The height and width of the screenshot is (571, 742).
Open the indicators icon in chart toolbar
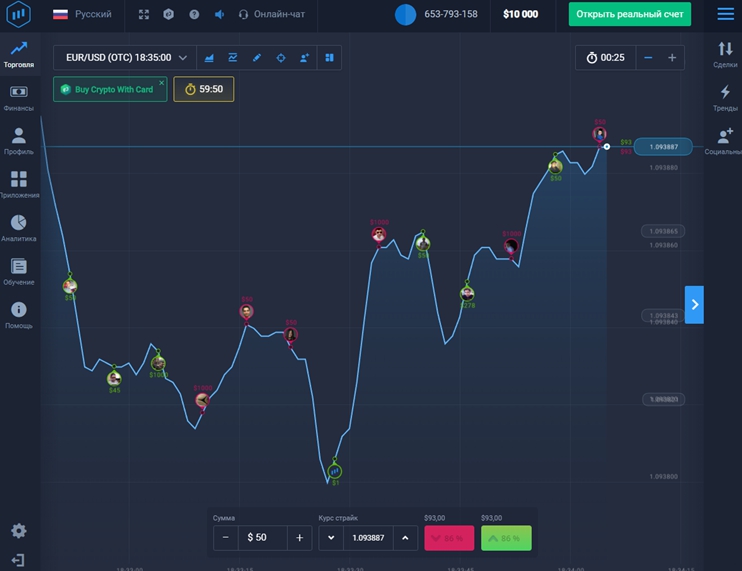click(233, 58)
